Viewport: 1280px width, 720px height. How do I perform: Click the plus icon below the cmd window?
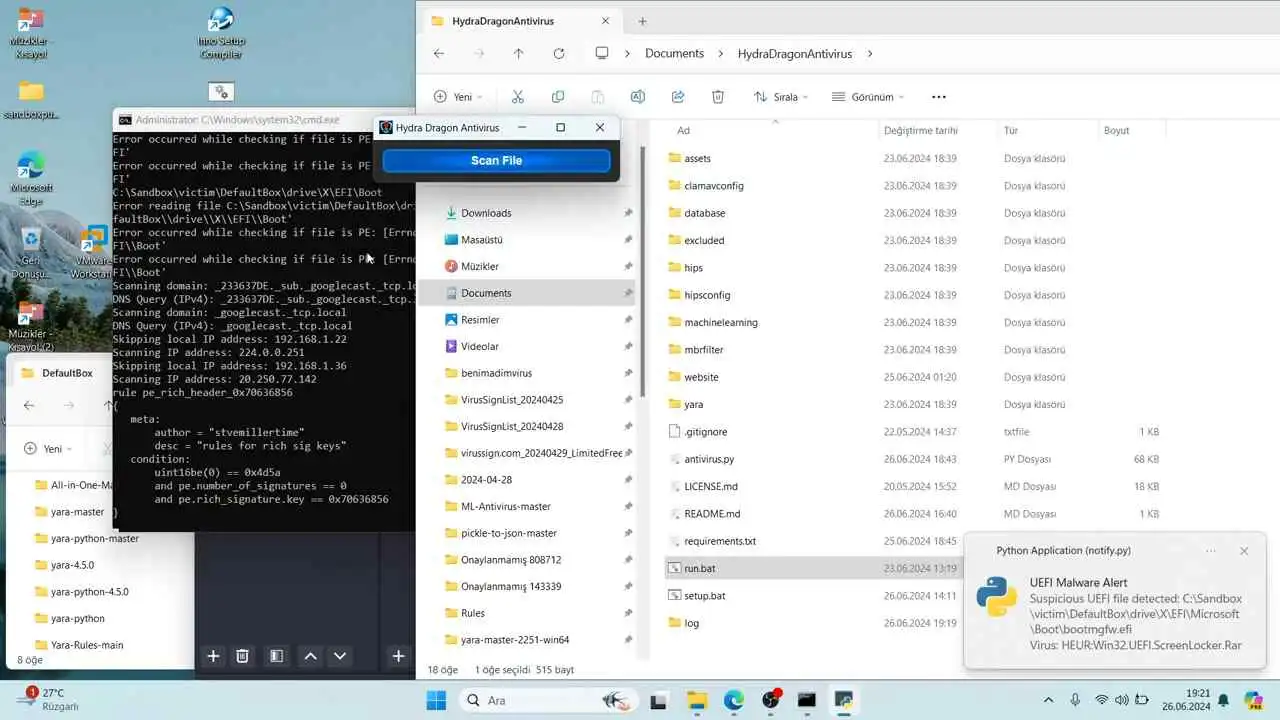pos(213,656)
